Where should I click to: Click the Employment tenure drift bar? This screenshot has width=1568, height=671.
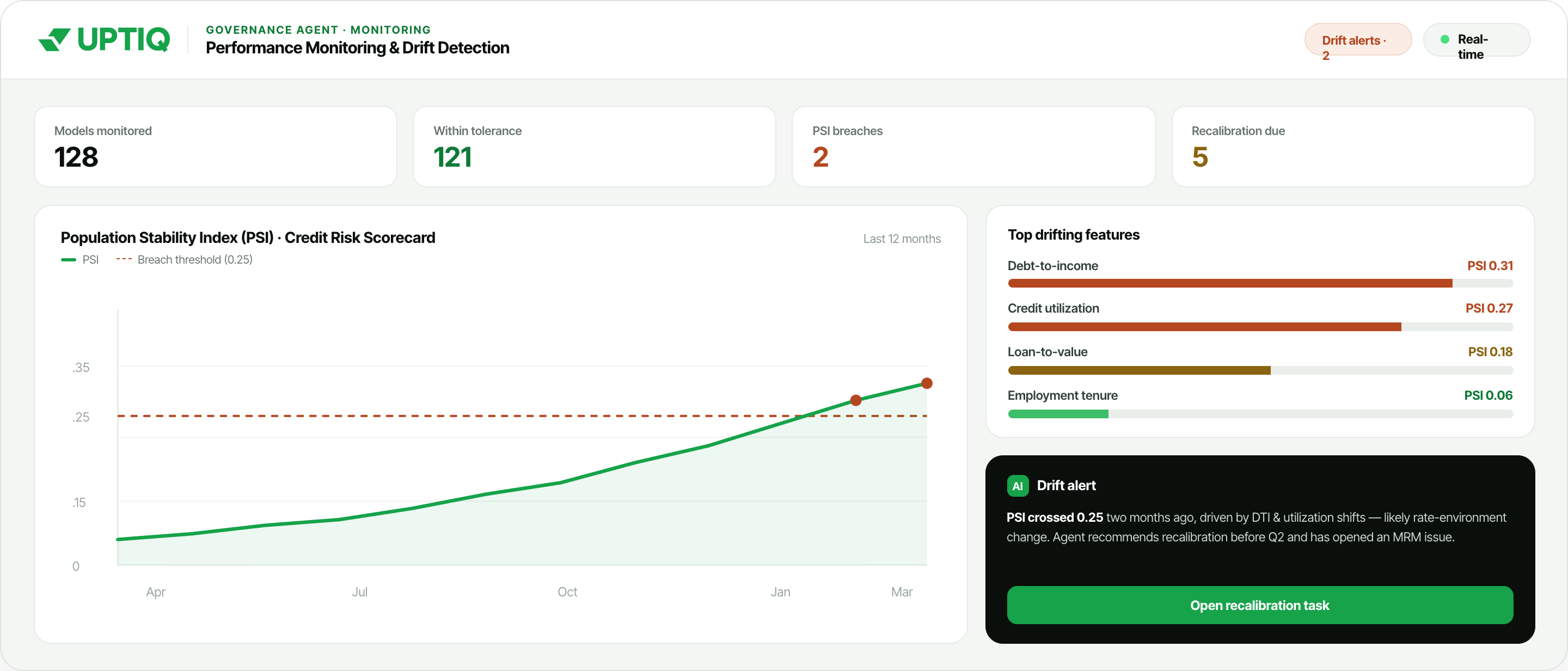tap(1260, 414)
